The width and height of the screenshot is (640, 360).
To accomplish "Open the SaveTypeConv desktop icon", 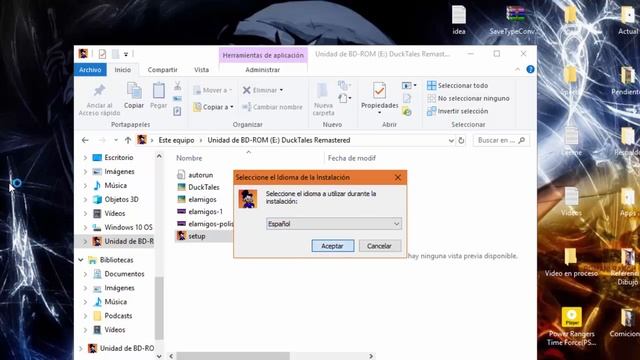I will click(x=515, y=14).
